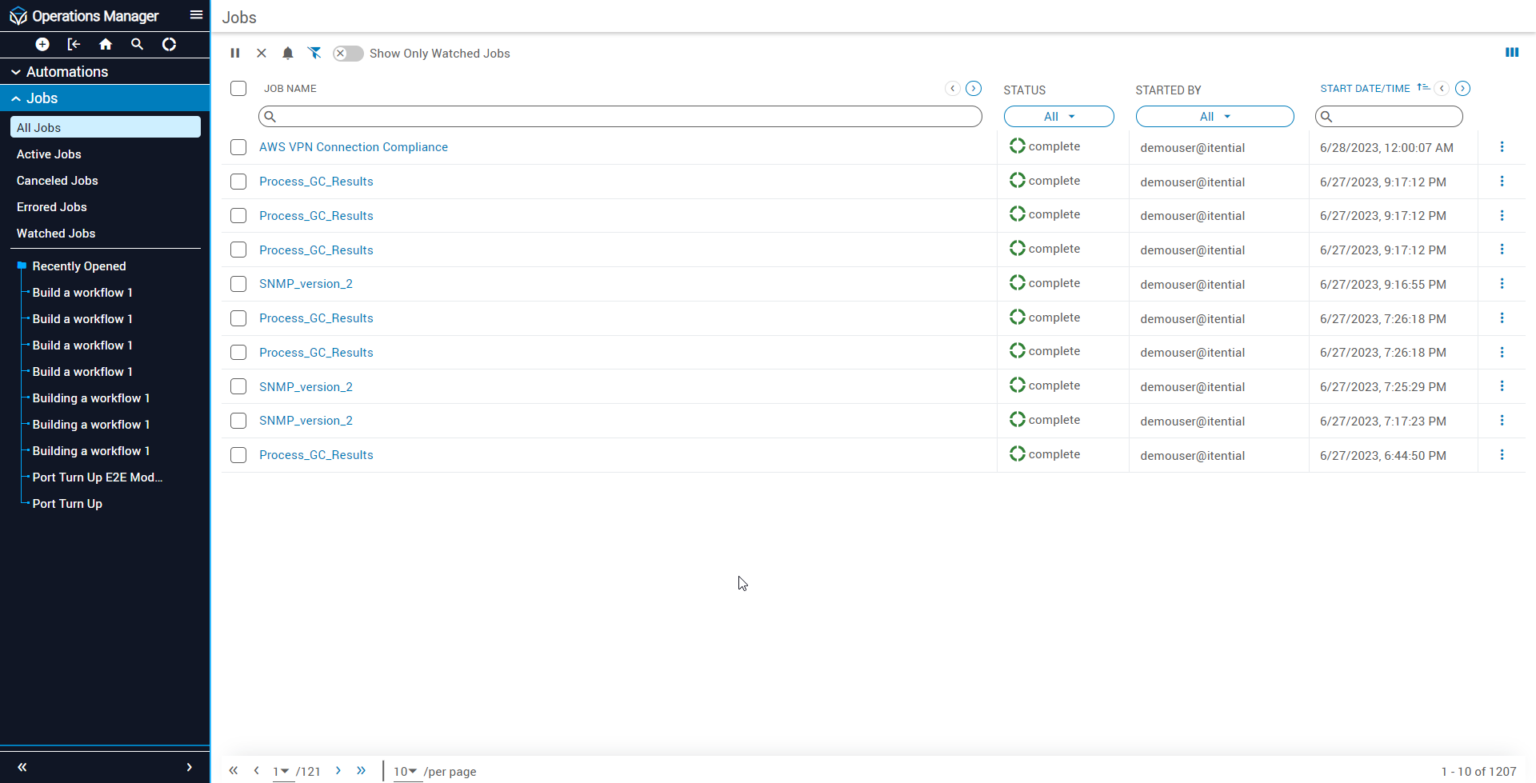Open the per page count dropdown
The image size is (1536, 783).
(405, 771)
